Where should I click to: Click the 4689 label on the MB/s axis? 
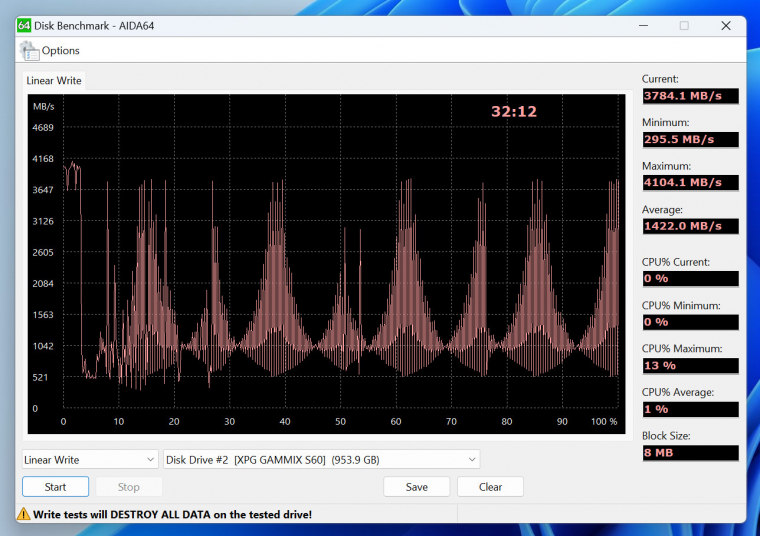coord(43,127)
